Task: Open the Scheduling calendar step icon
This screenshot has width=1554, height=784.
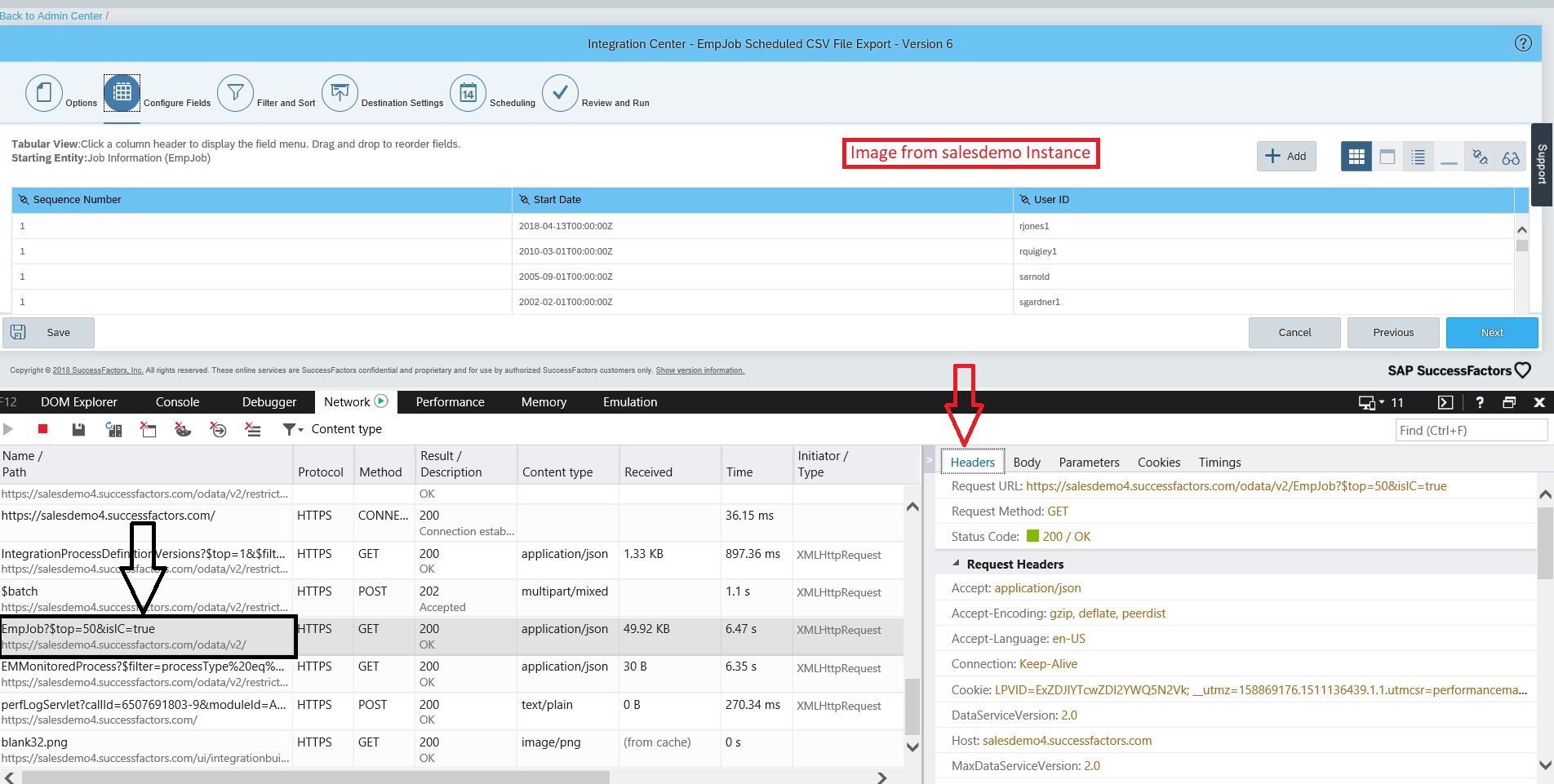Action: coord(468,93)
